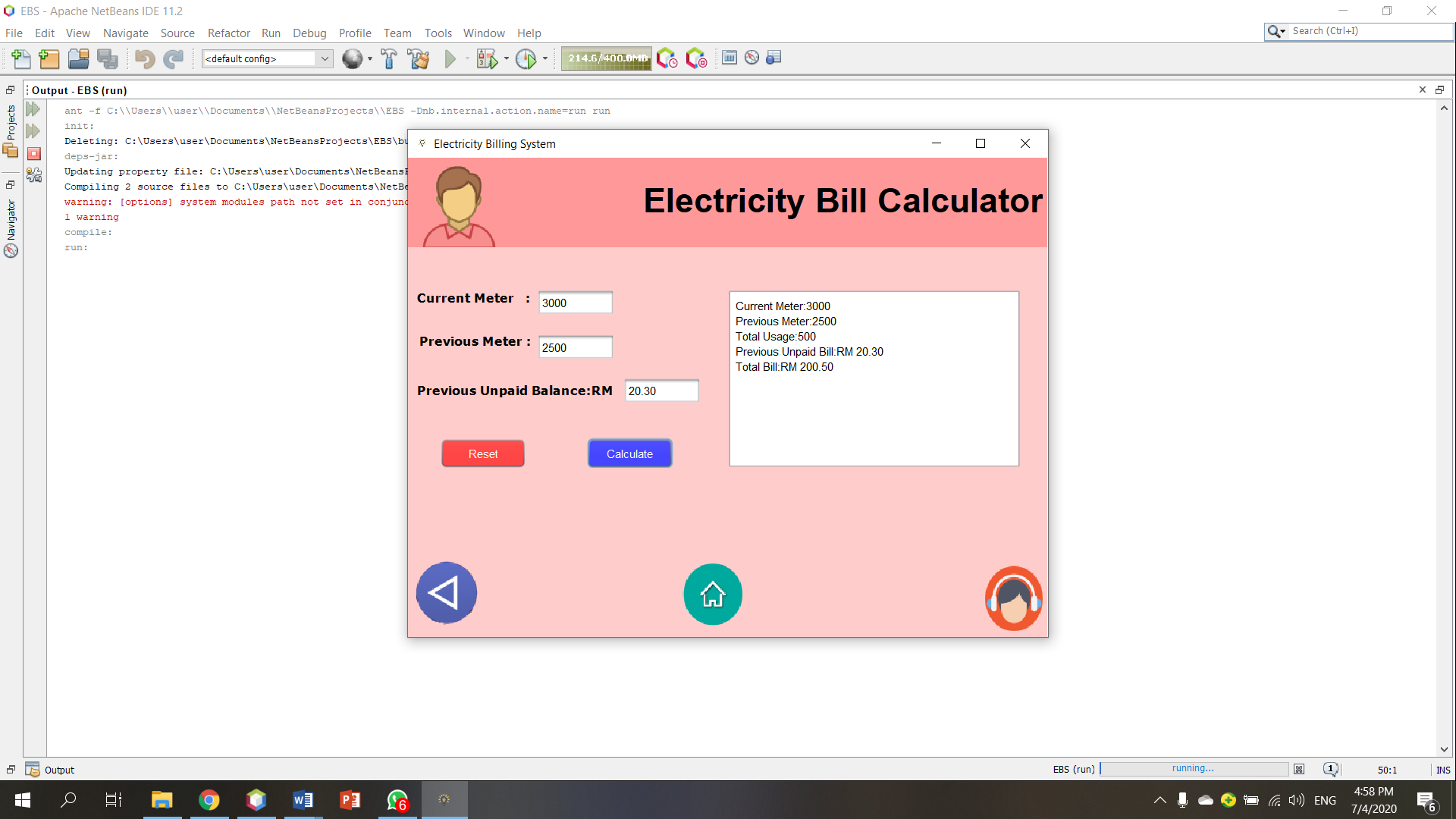1456x819 pixels.
Task: Click the Current Meter input field
Action: (x=575, y=302)
